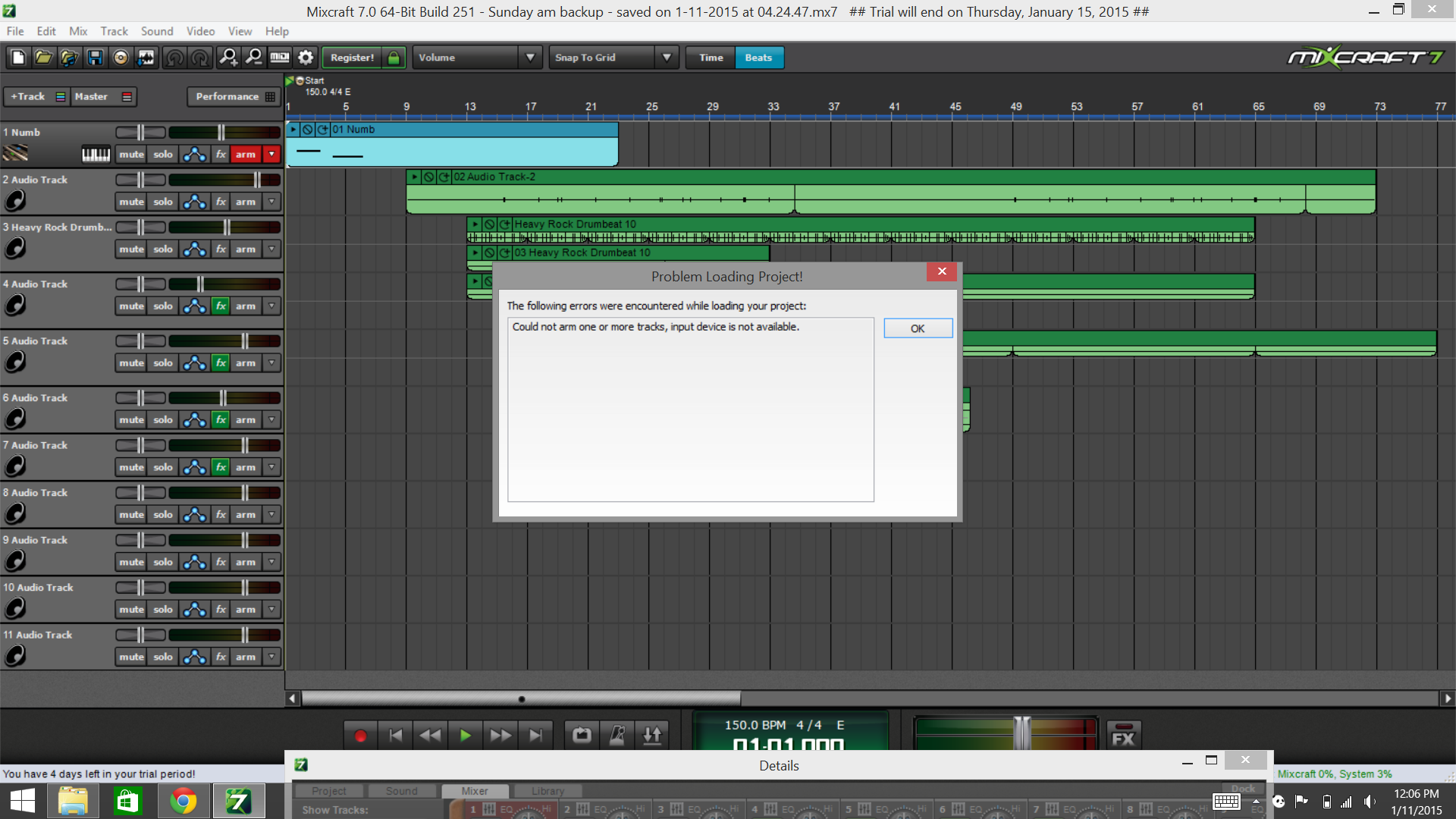Open the Video menu
The image size is (1456, 819).
click(x=200, y=31)
